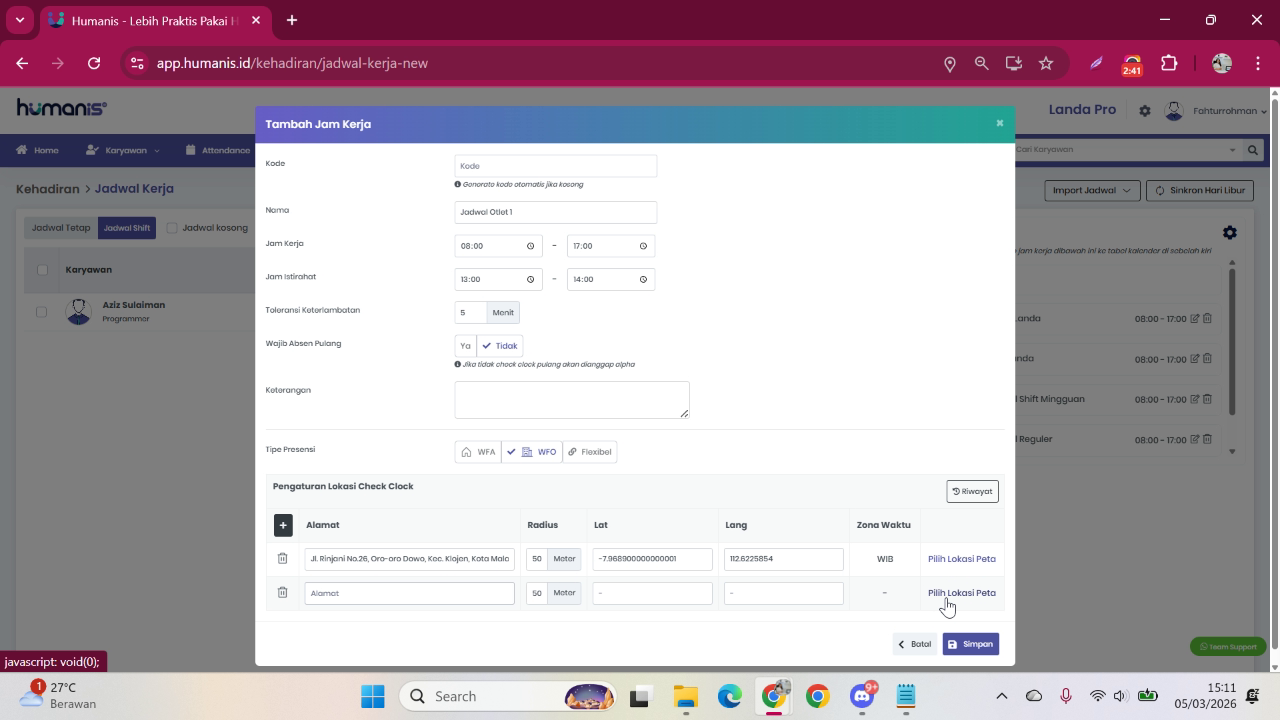The height and width of the screenshot is (720, 1280).
Task: Open the schedule panel gear settings icon
Action: (1230, 232)
